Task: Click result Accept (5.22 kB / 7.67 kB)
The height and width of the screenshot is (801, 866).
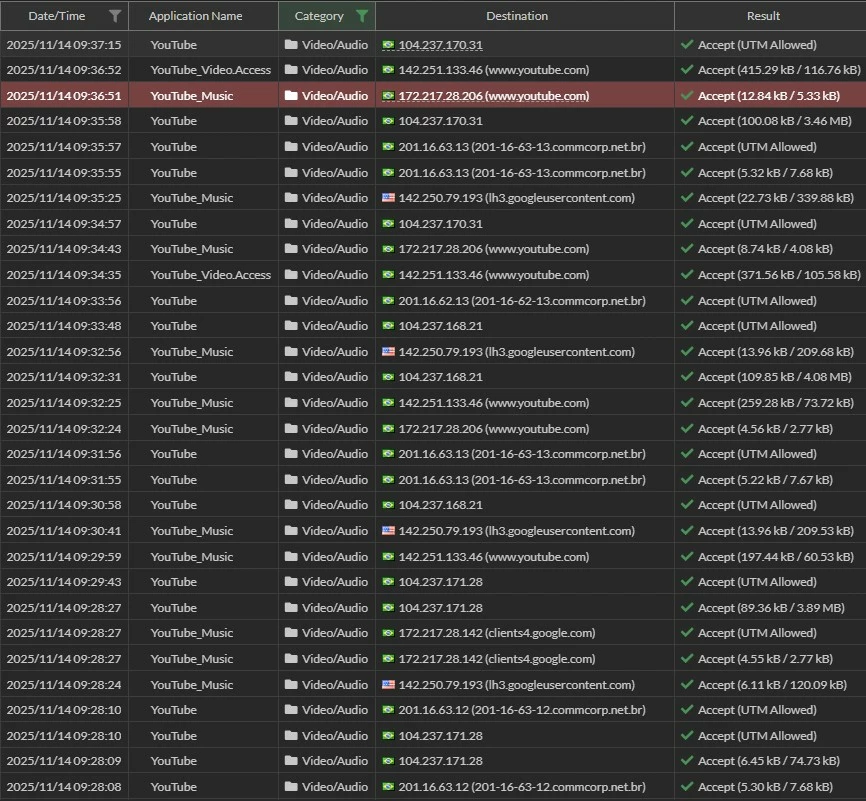Action: point(765,479)
